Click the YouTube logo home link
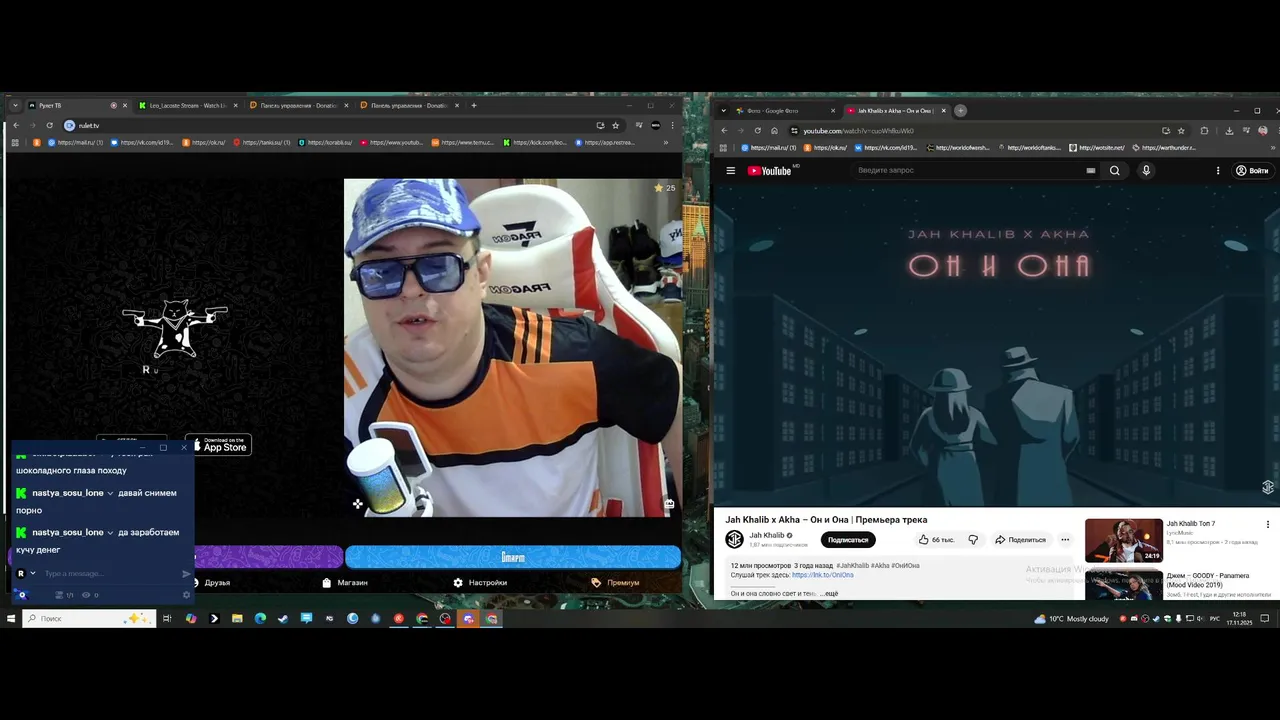Screen dimensions: 1280x720 click(x=769, y=171)
